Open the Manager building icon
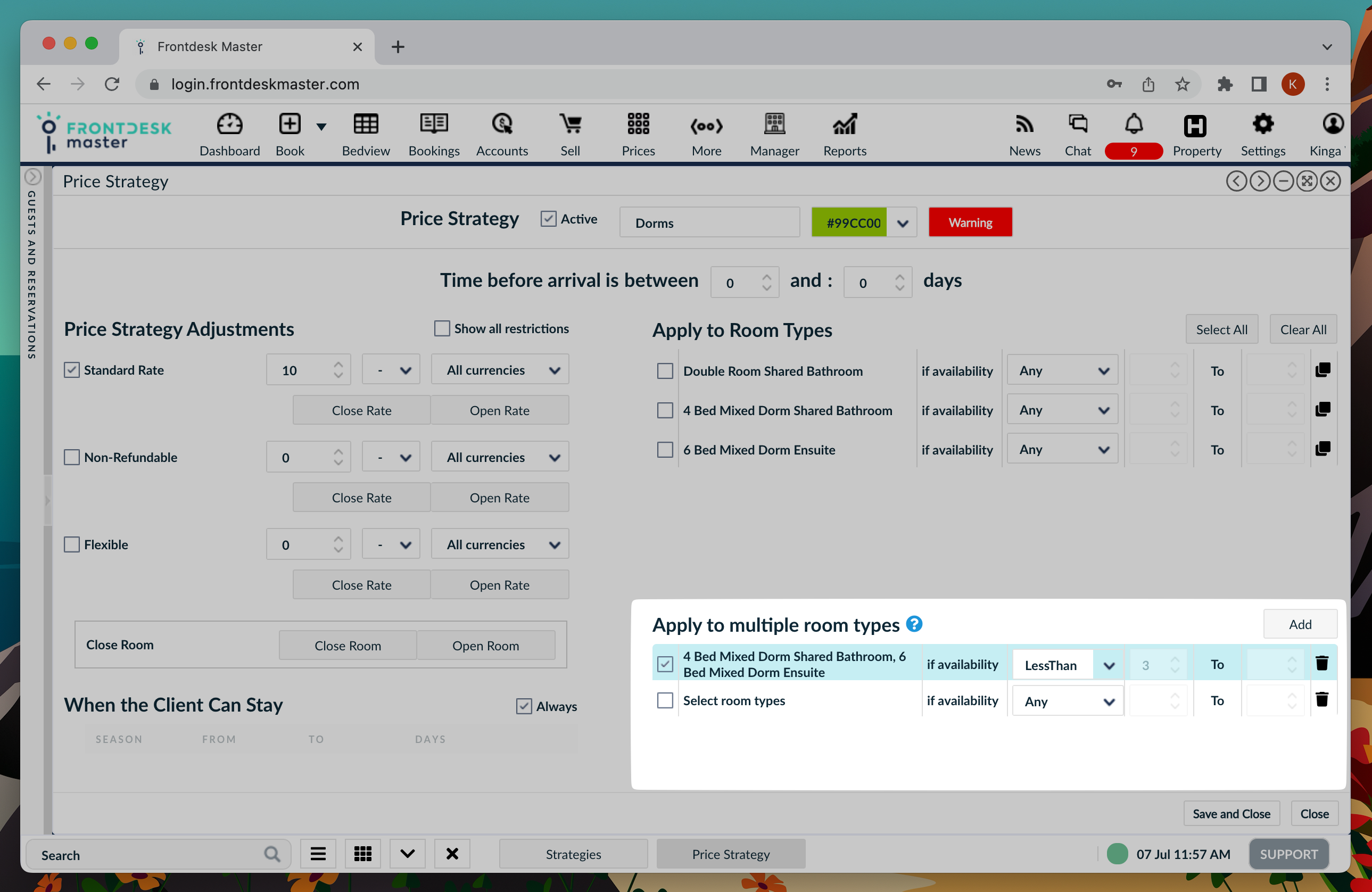1372x892 pixels. pos(774,124)
